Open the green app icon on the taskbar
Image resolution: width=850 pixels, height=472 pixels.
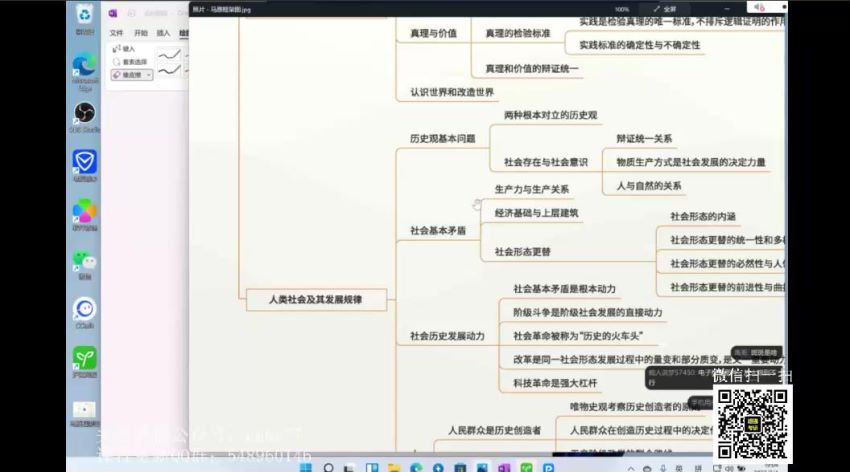(526, 468)
